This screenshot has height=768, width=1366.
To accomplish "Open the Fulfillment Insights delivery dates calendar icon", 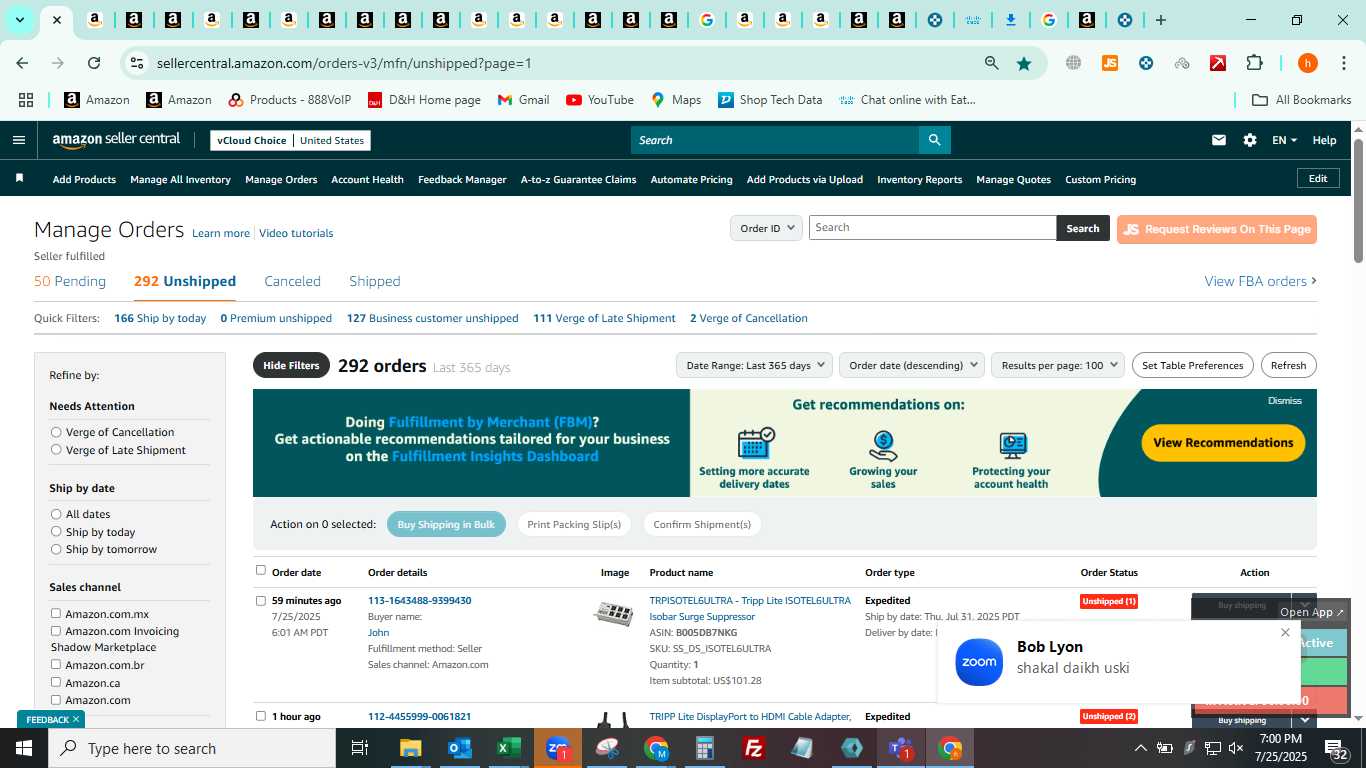I will (755, 443).
